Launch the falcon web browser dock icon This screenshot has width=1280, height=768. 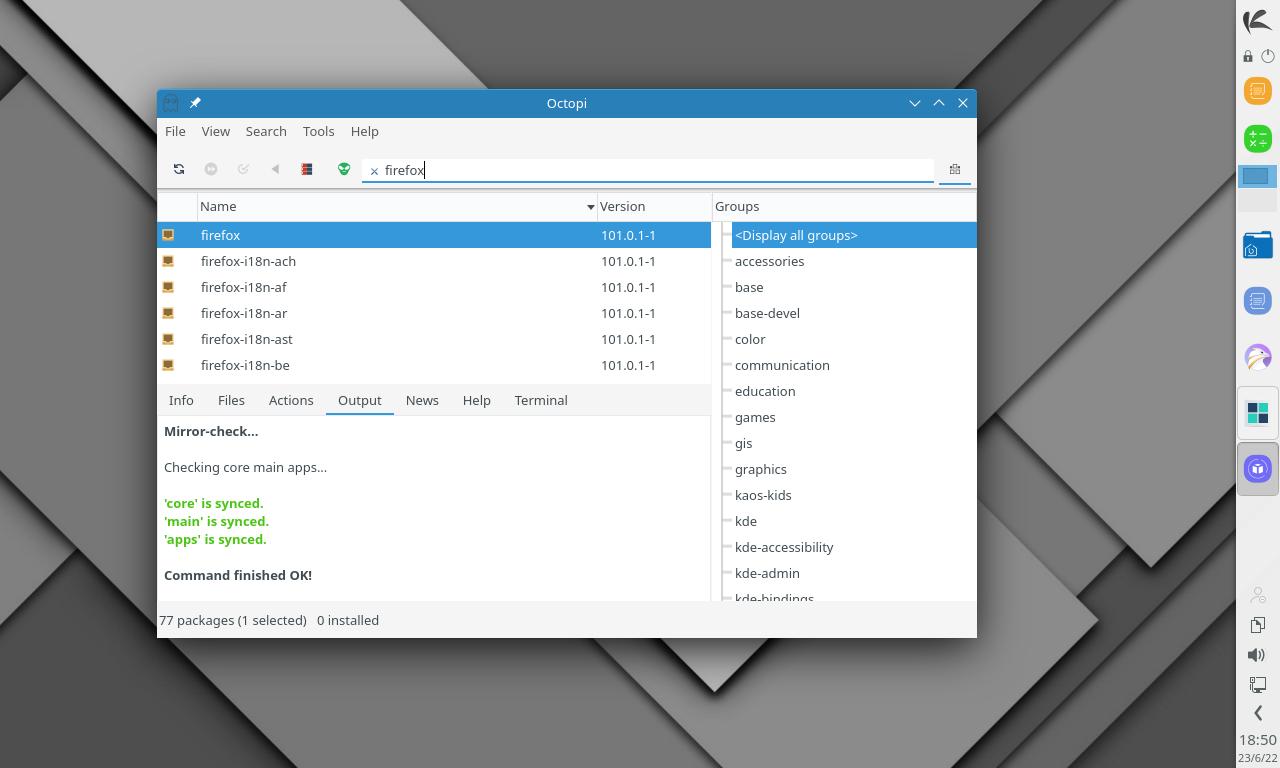pos(1258,357)
